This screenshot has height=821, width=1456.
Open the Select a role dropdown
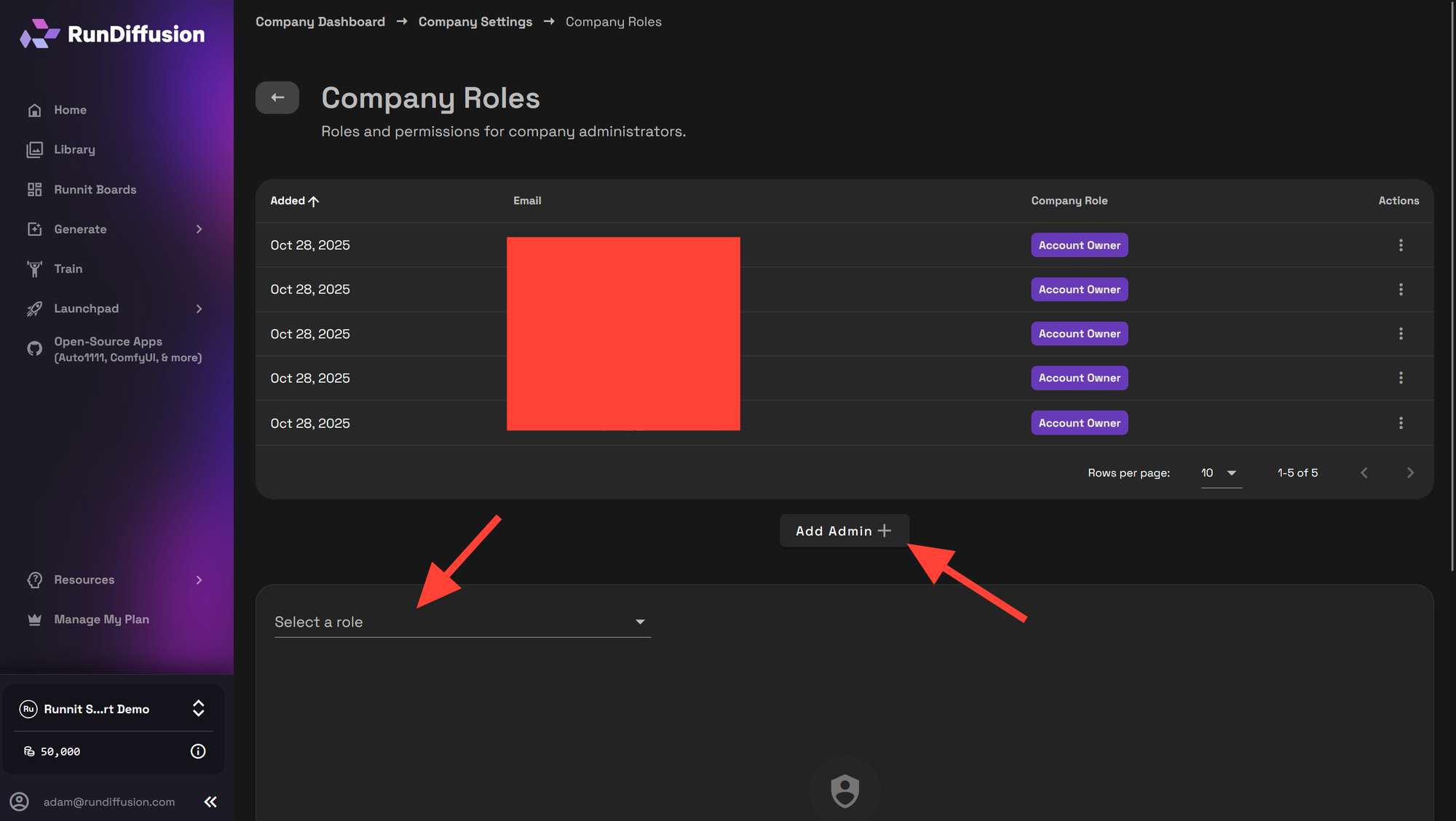[x=462, y=622]
